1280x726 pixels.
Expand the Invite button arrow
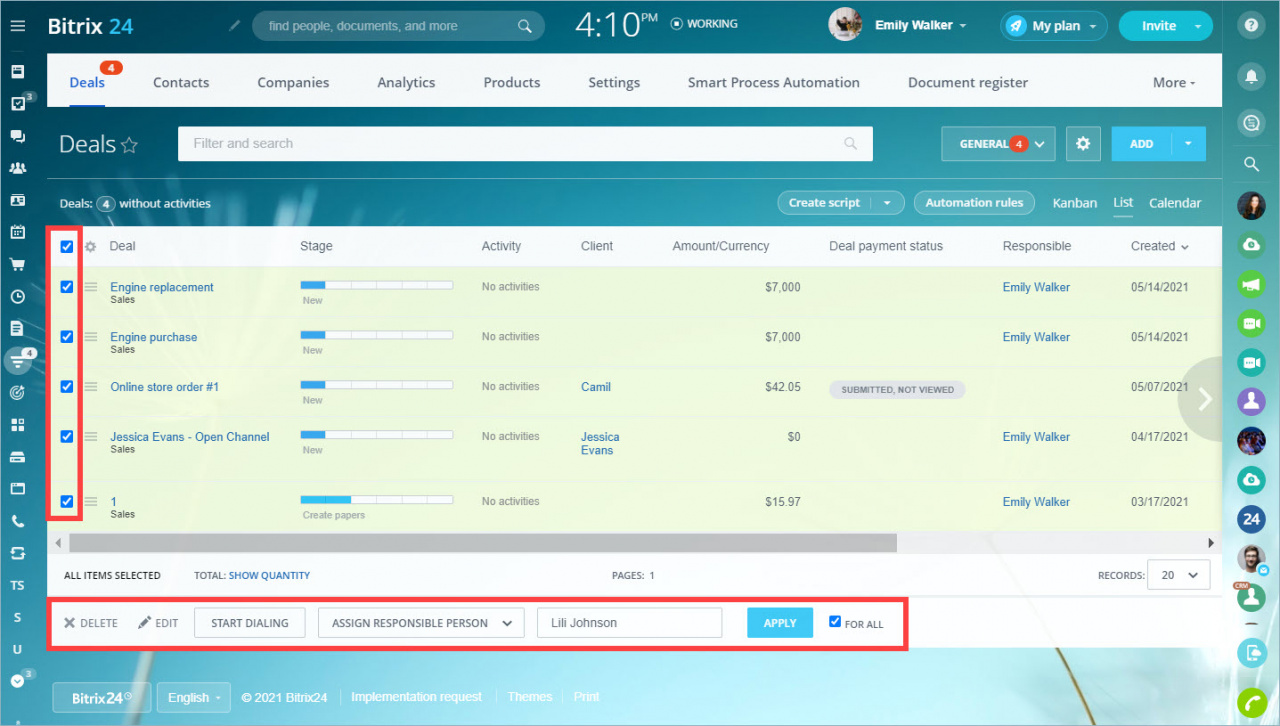[1198, 26]
